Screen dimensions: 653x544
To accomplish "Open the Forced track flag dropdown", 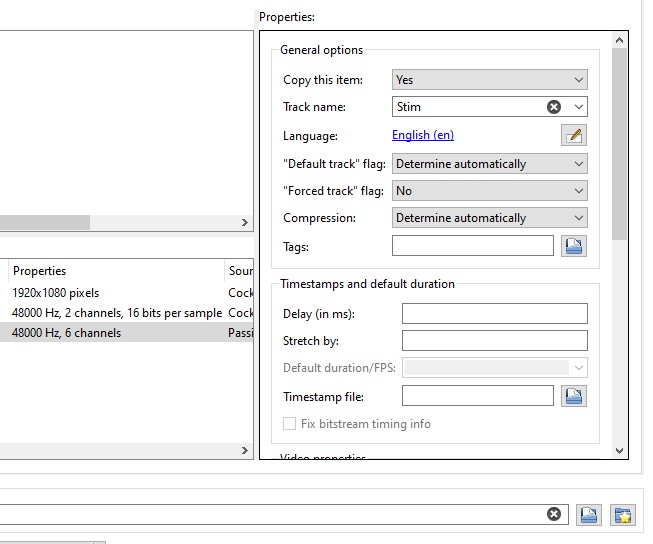I will pos(490,191).
